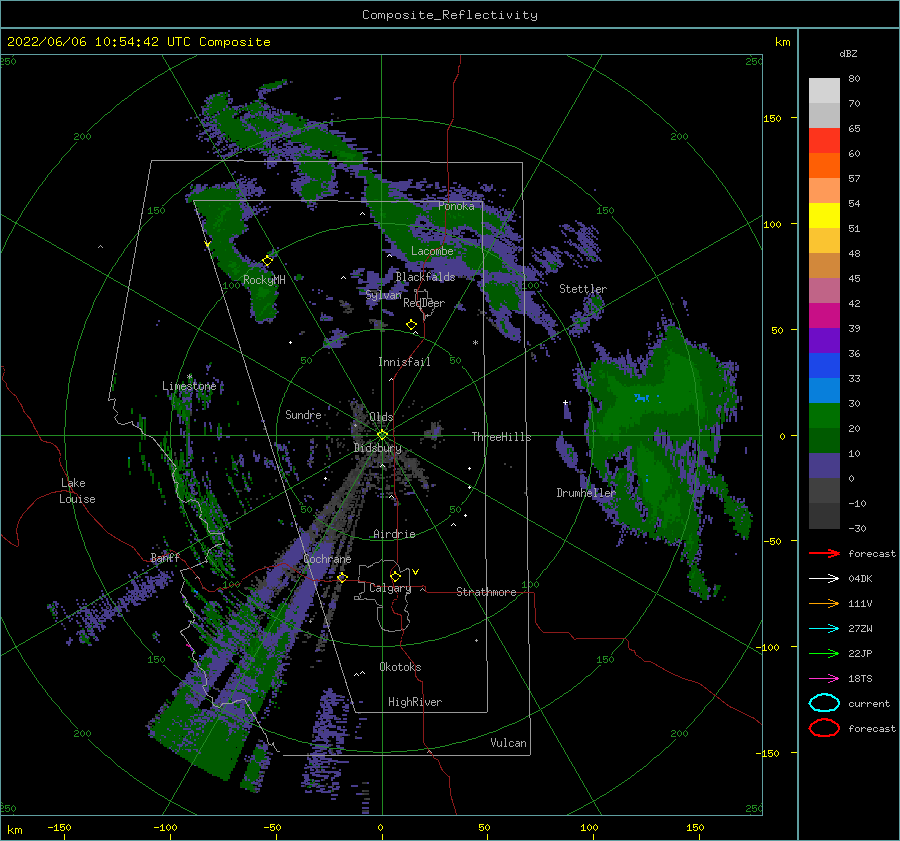Click the -150 tick on bottom axis
The width and height of the screenshot is (900, 841).
(x=59, y=827)
